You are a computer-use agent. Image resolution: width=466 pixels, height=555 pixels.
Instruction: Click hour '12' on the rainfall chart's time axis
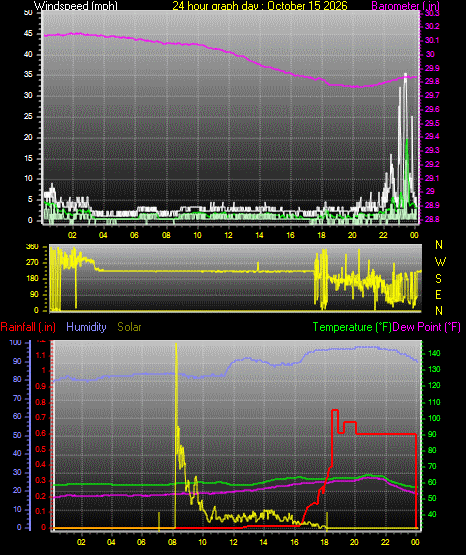click(233, 542)
